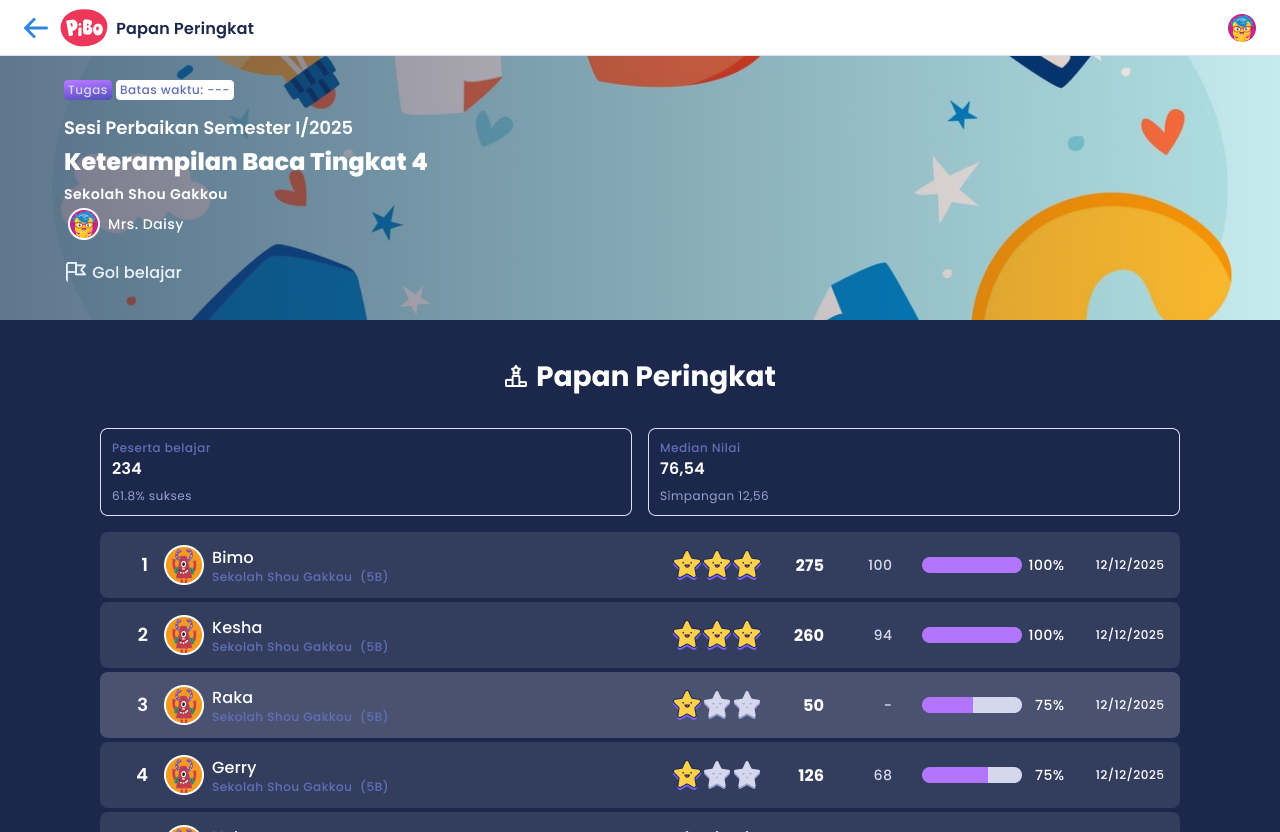The height and width of the screenshot is (832, 1280).
Task: Click the podium icon beside Papan Peringkat
Action: (x=516, y=377)
